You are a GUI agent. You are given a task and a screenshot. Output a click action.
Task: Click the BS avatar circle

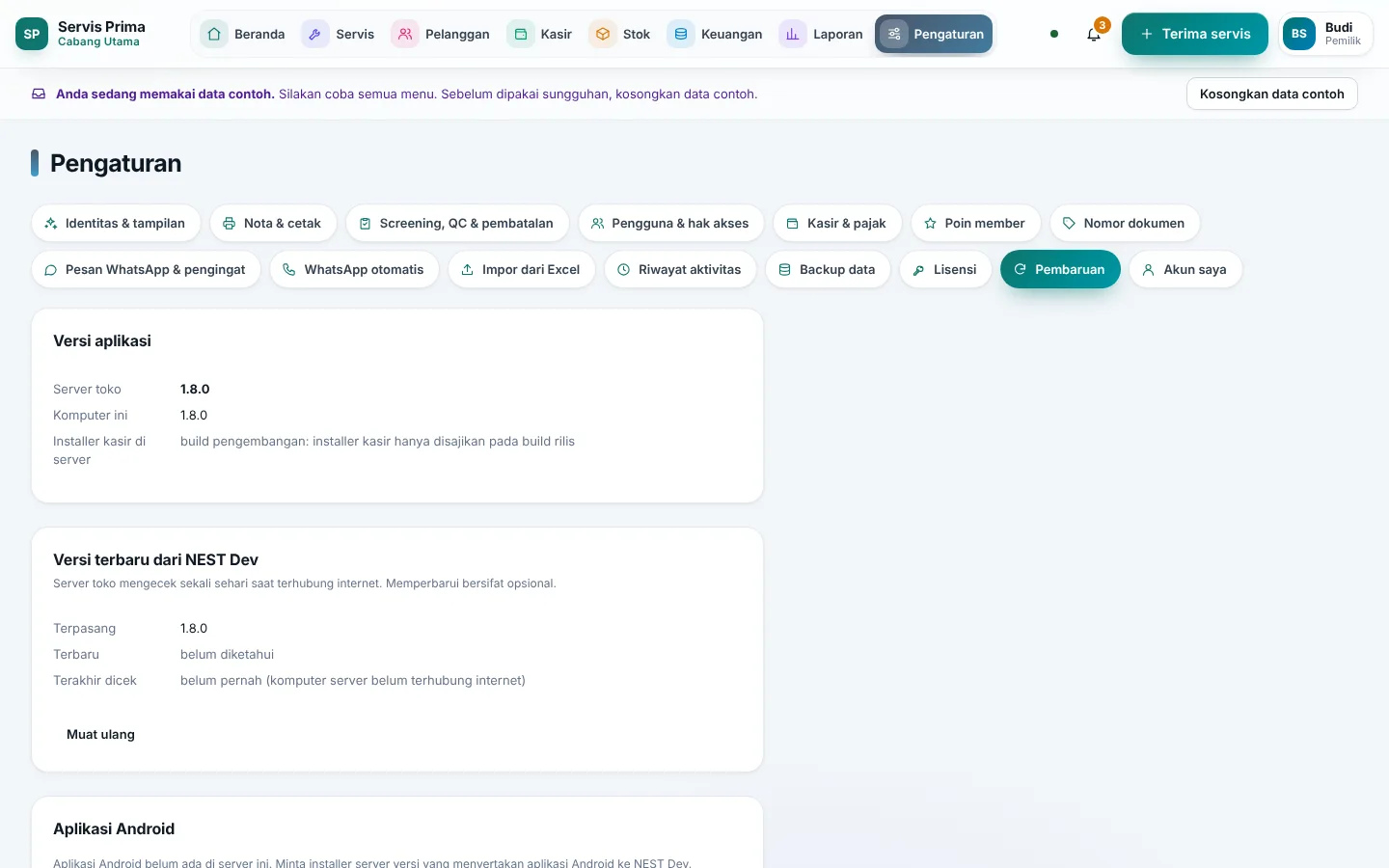pyautogui.click(x=1299, y=34)
